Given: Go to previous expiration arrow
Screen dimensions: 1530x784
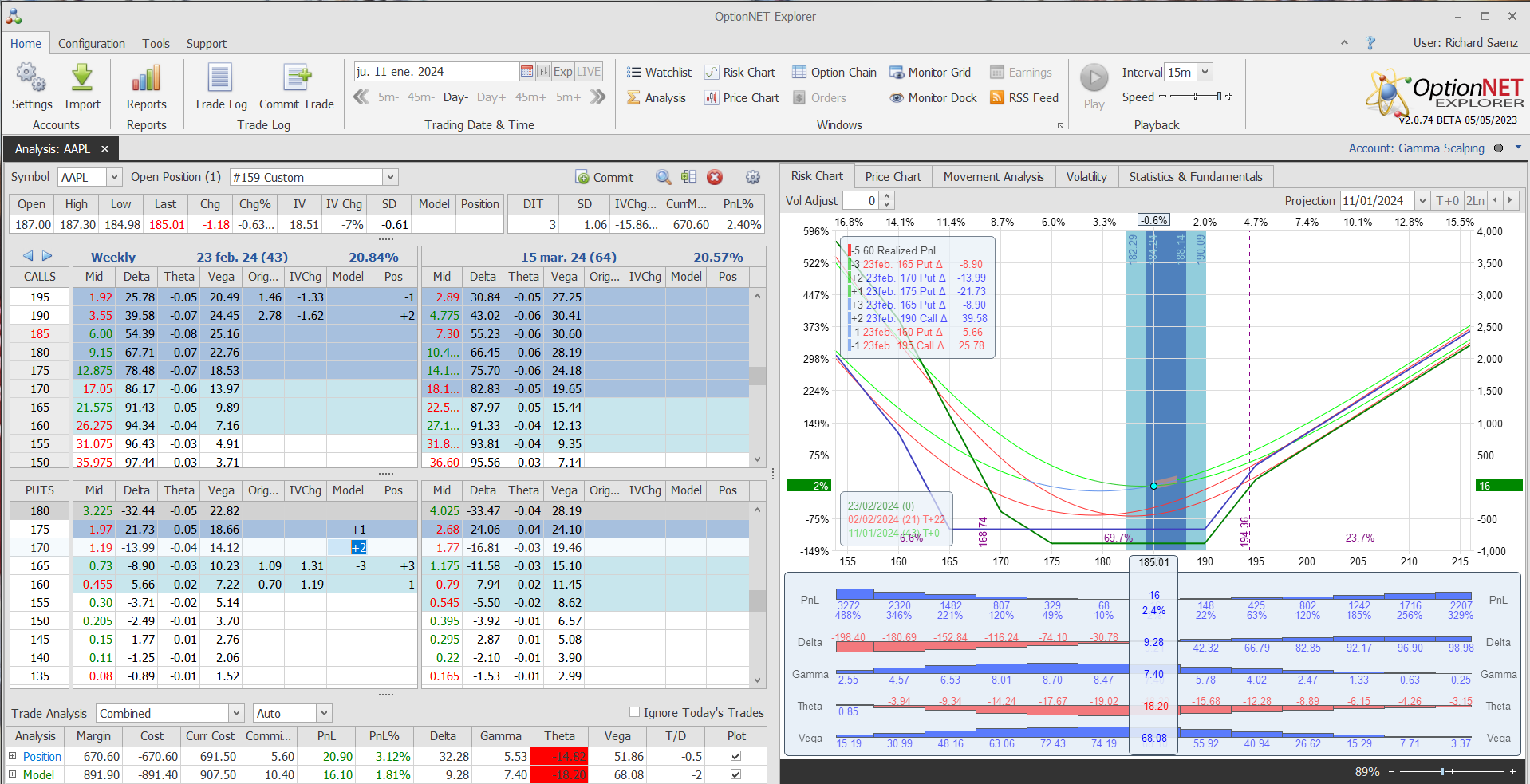Looking at the screenshot, I should coord(28,256).
